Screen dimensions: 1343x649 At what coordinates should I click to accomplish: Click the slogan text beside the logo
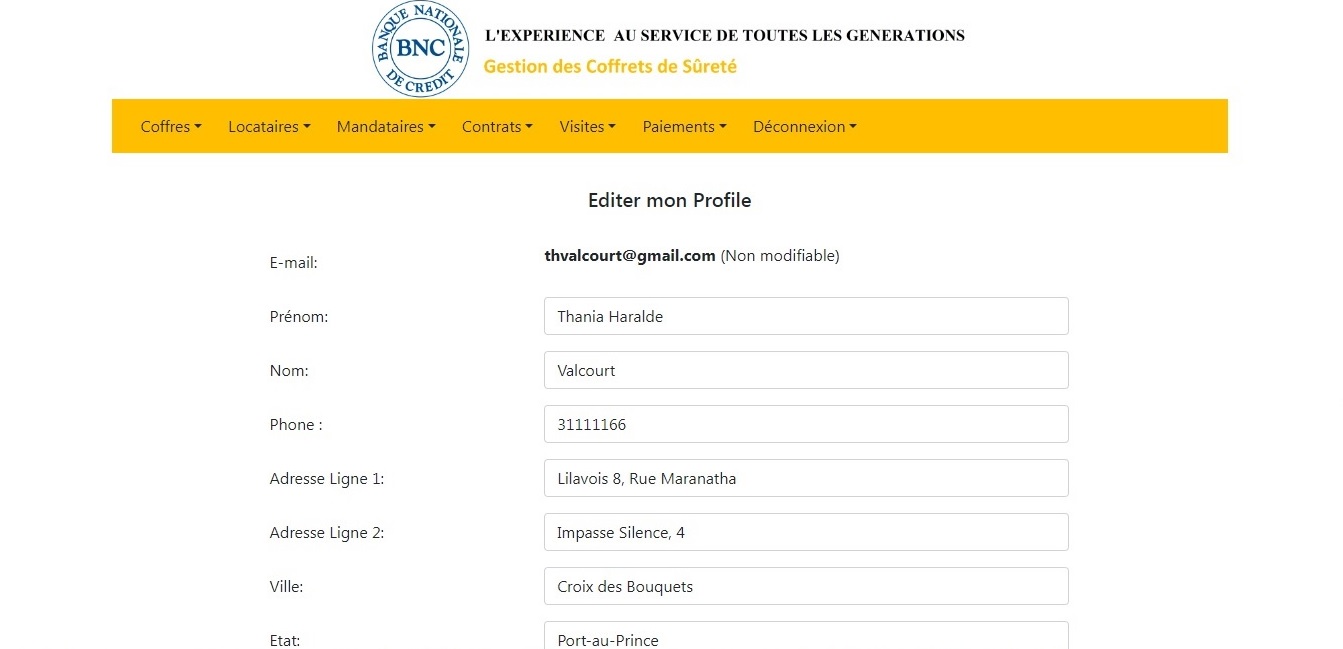[724, 36]
